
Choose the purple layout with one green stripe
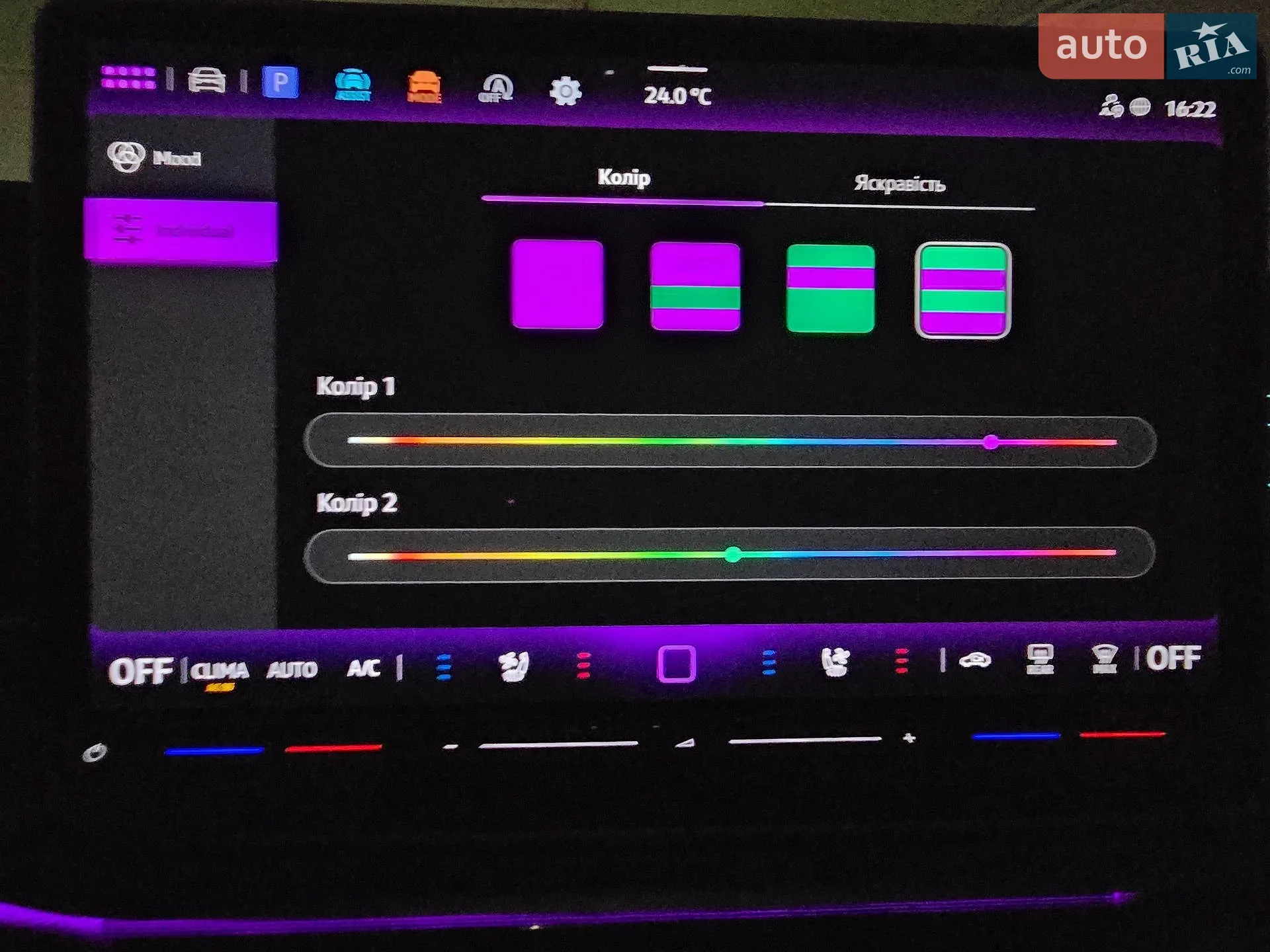(x=695, y=286)
